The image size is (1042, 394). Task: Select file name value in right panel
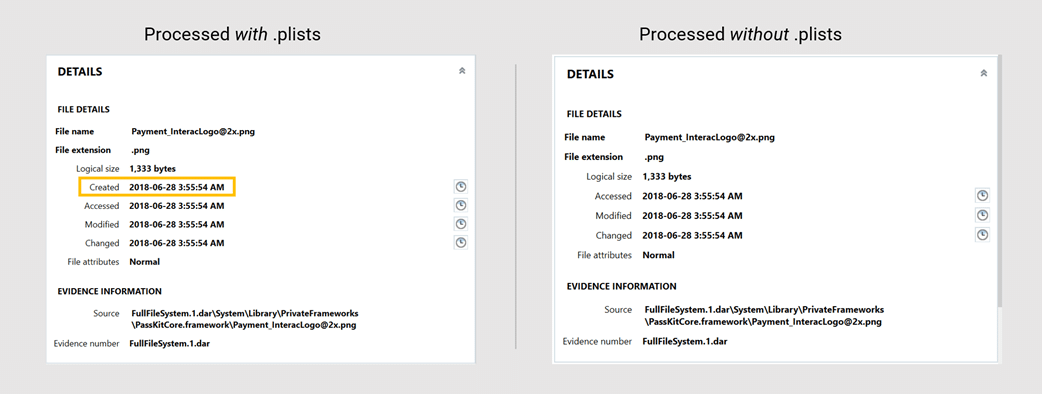pos(710,138)
